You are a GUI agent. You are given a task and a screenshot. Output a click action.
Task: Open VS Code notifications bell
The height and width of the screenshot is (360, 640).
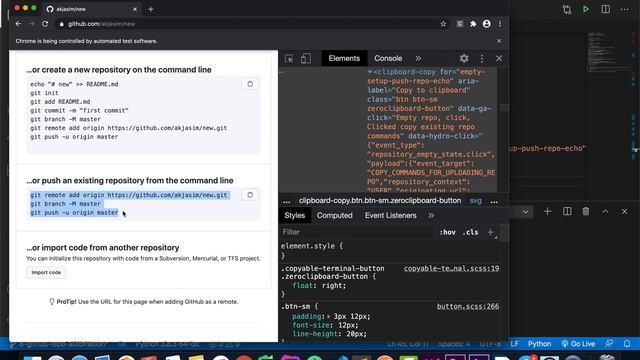click(627, 344)
